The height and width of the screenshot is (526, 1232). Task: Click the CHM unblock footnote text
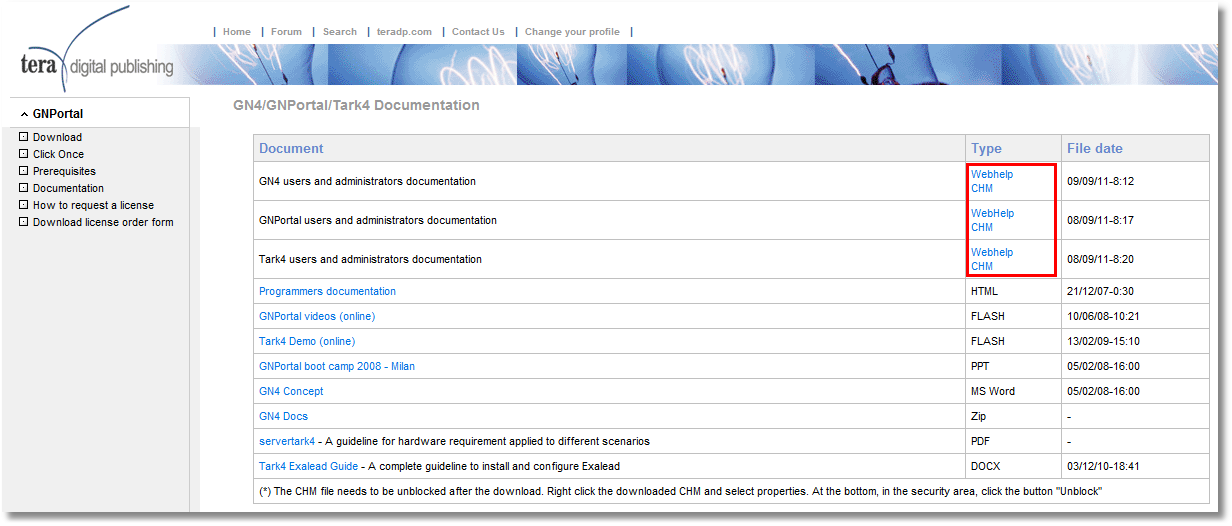point(680,491)
